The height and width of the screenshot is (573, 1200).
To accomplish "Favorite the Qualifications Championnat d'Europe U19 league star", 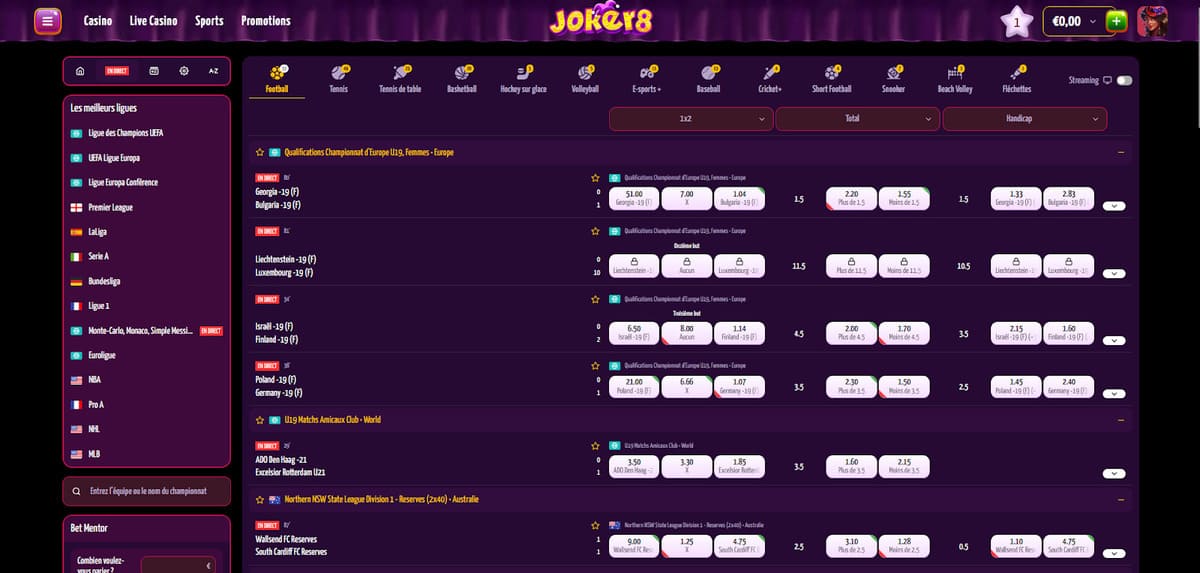I will click(260, 153).
